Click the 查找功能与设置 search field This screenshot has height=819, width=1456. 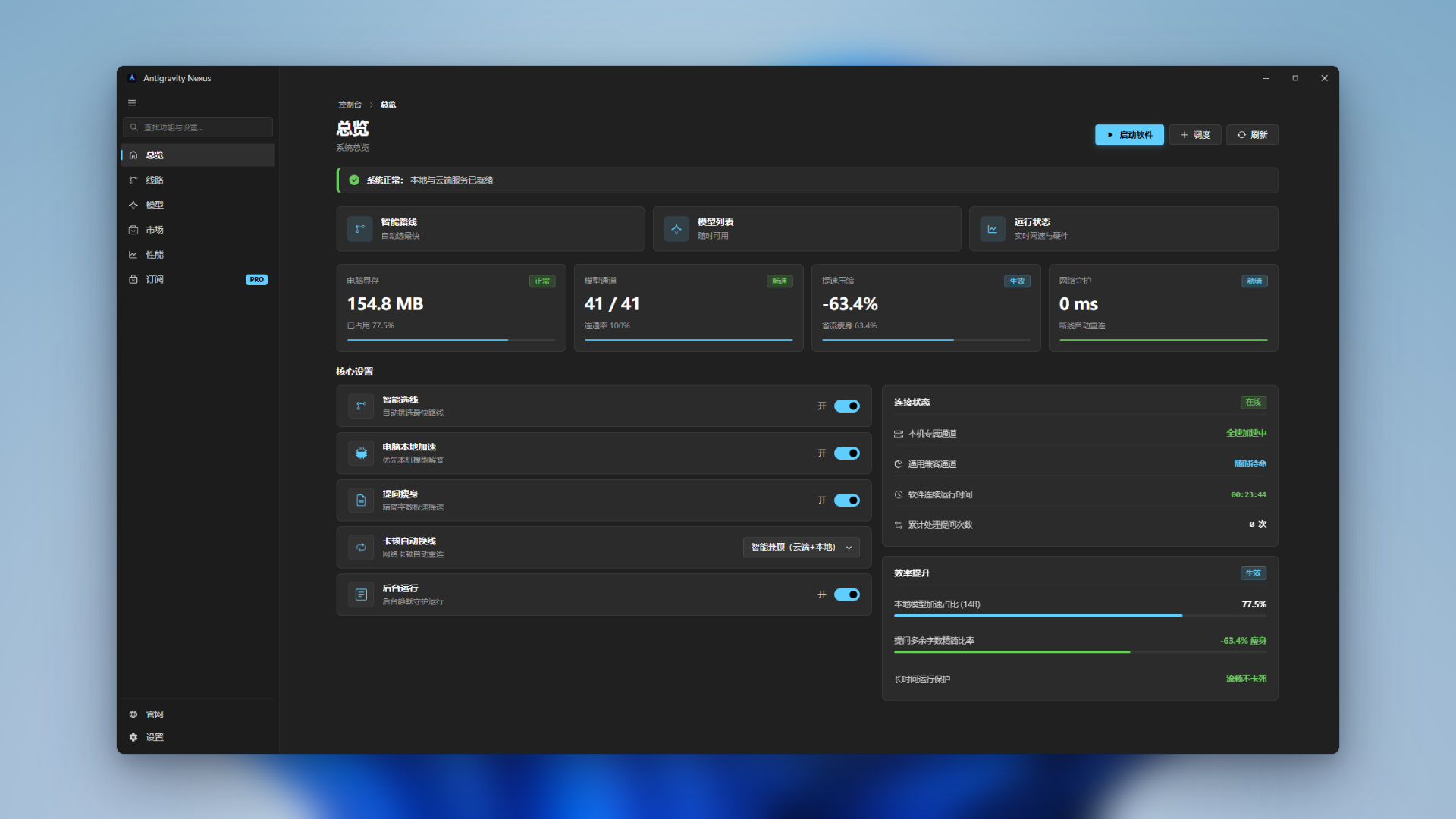pos(198,127)
